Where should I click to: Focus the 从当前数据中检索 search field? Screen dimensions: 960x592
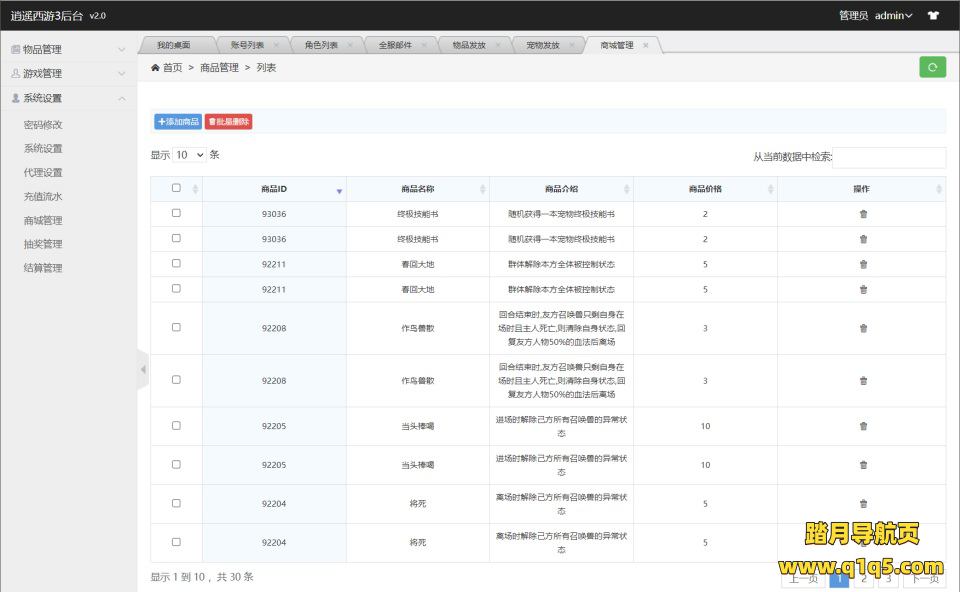pyautogui.click(x=888, y=157)
